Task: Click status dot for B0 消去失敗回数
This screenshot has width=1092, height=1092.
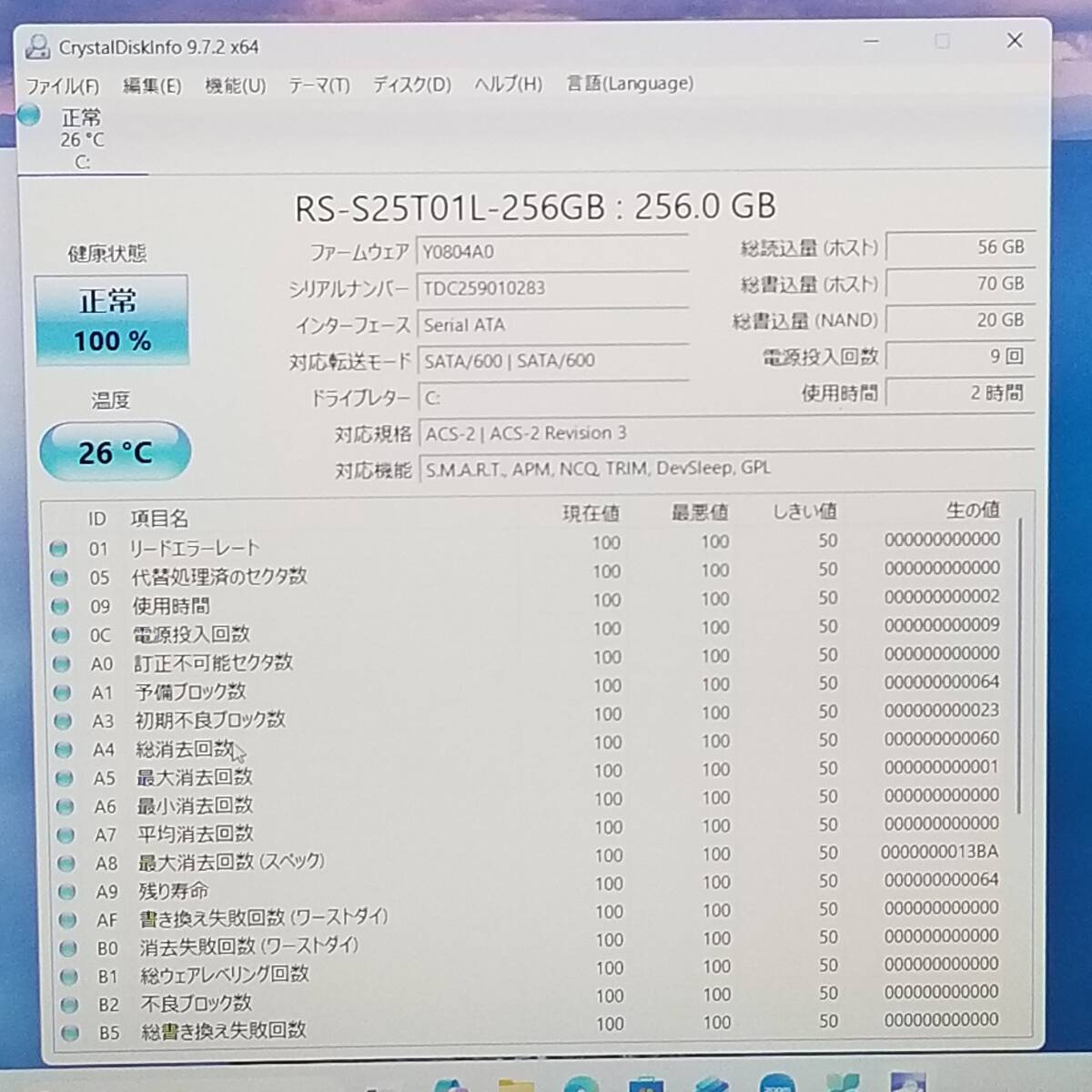Action: pos(67,948)
